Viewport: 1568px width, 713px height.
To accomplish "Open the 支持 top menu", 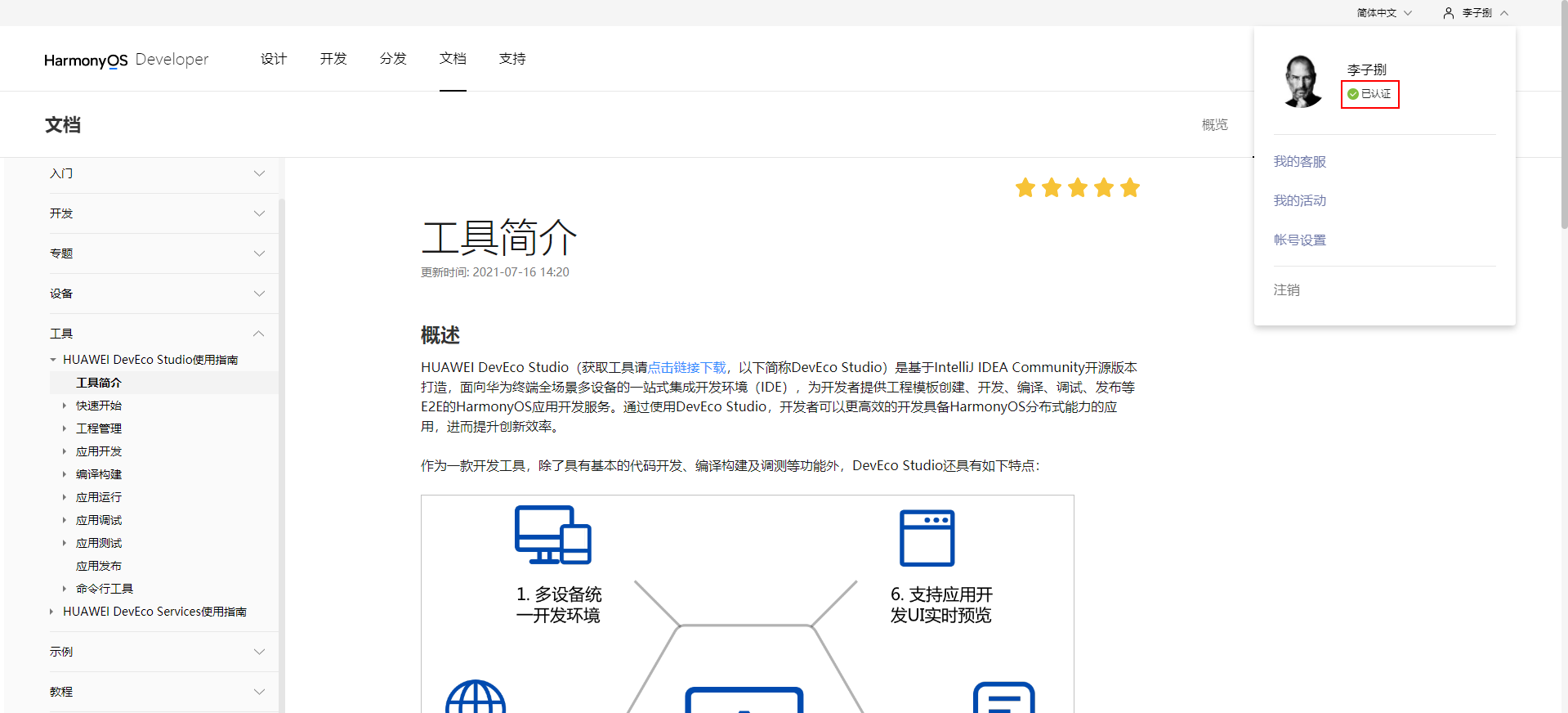I will pos(512,59).
